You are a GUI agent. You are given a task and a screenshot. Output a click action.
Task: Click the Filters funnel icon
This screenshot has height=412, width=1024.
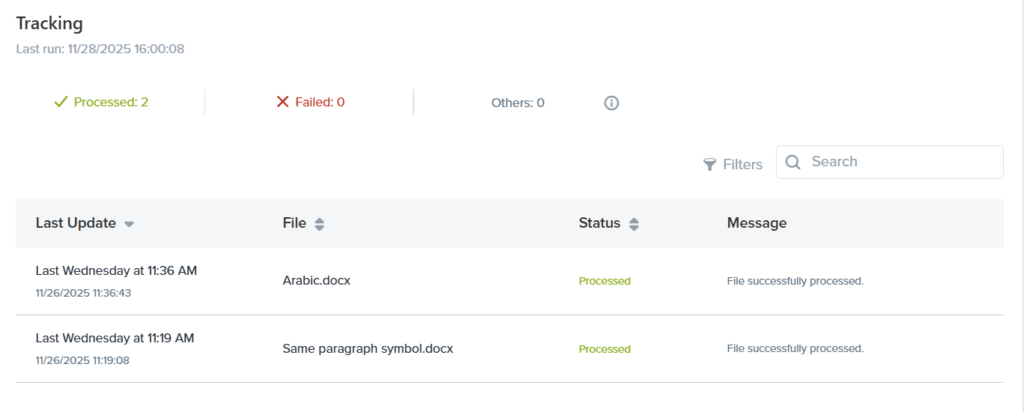tap(710, 164)
